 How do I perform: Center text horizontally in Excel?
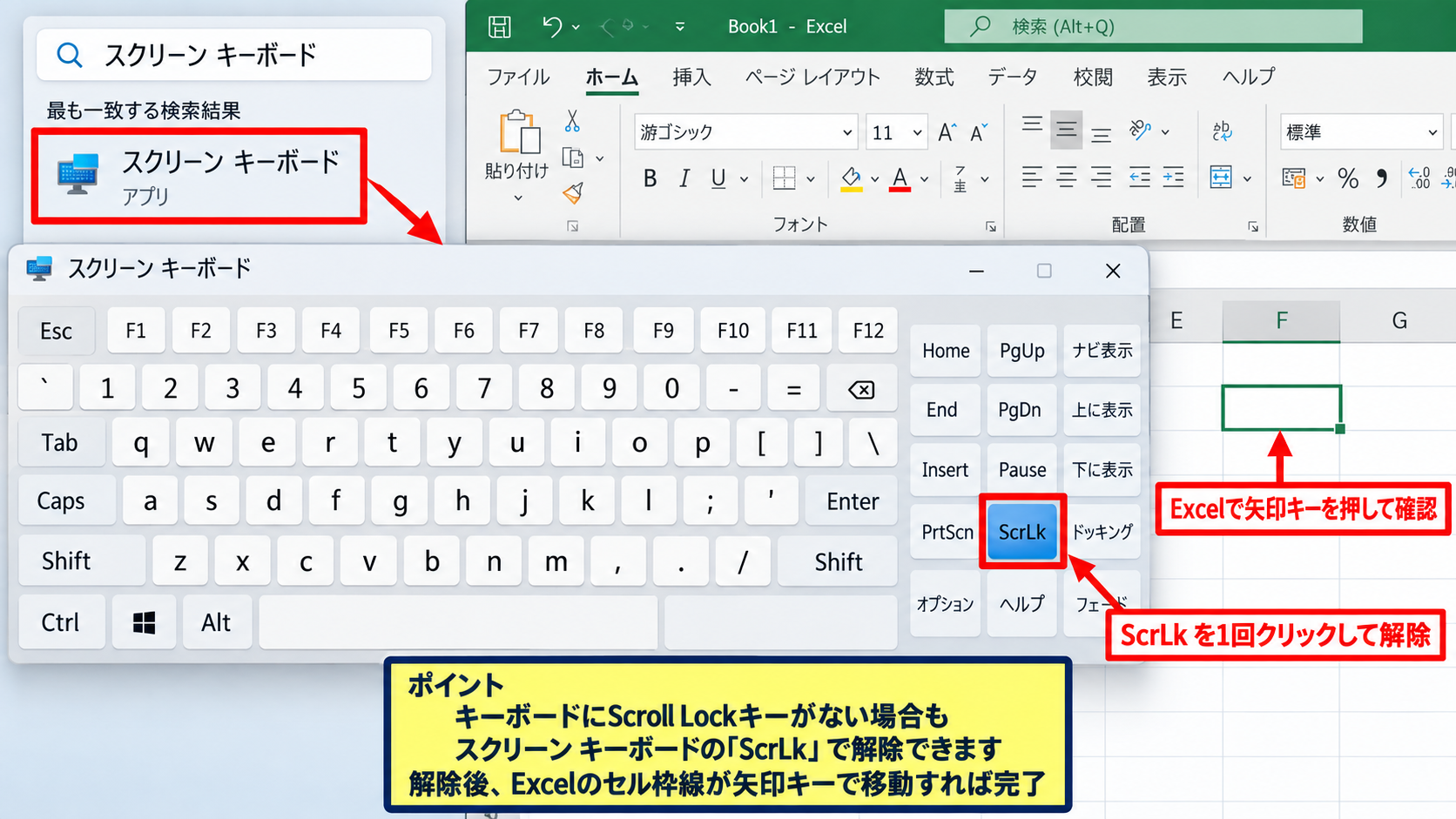coord(1067,178)
